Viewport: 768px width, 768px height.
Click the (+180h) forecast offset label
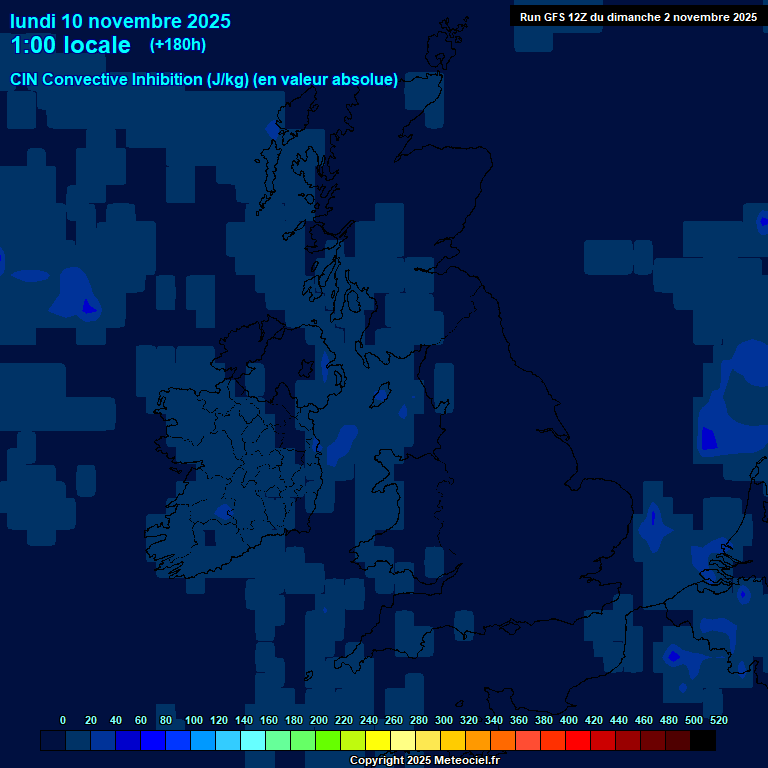[x=178, y=45]
